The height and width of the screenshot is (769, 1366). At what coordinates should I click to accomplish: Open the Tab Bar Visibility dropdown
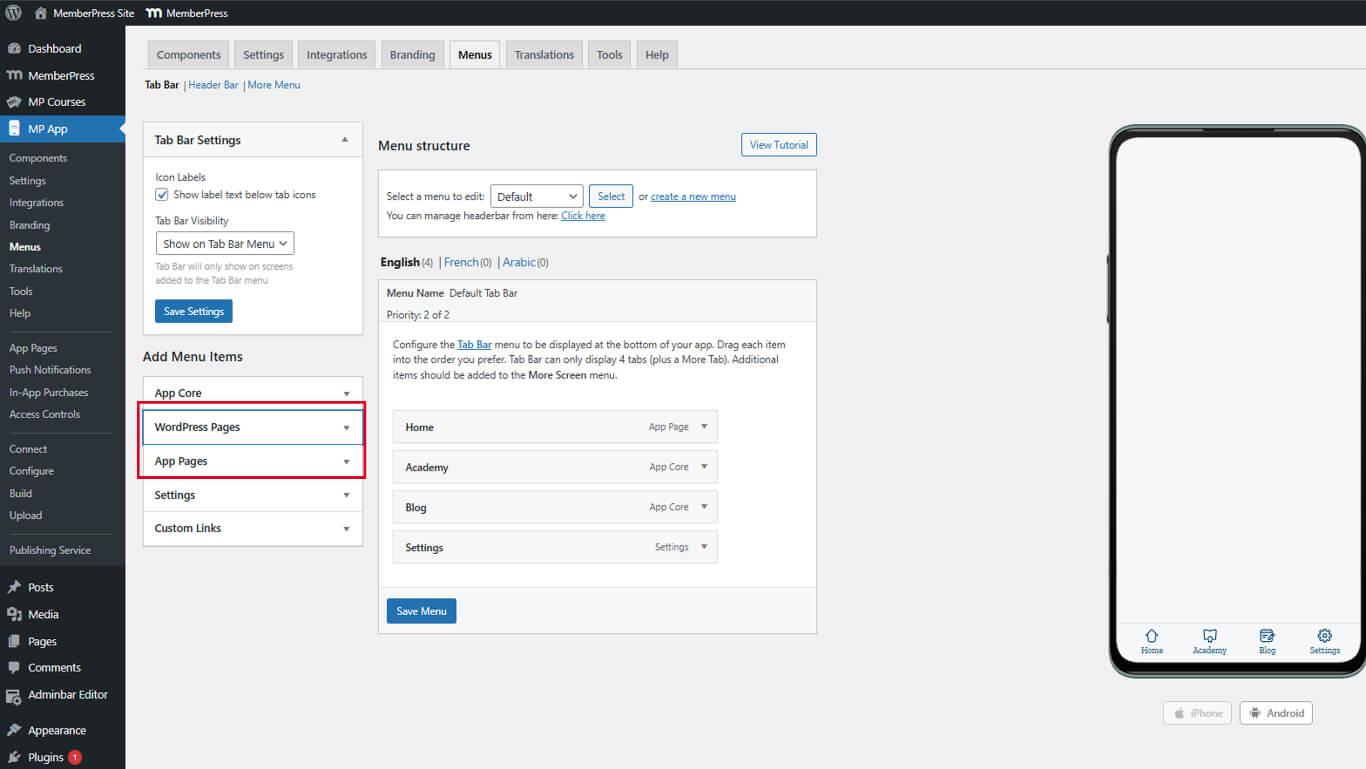coord(225,243)
